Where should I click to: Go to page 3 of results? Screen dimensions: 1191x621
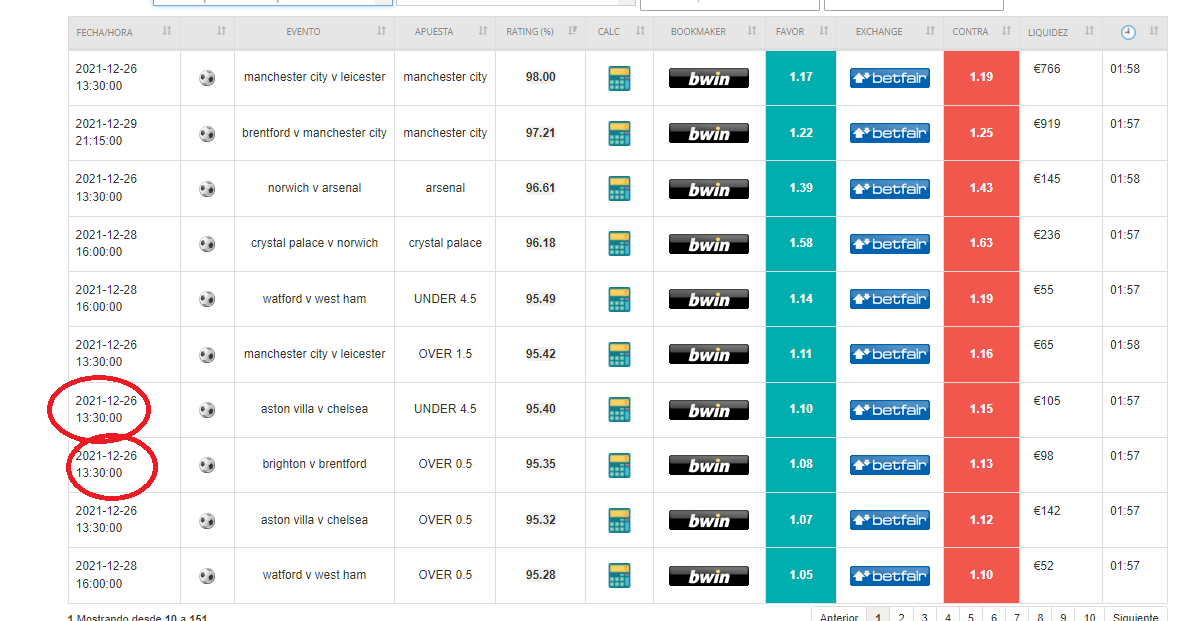[x=924, y=616]
